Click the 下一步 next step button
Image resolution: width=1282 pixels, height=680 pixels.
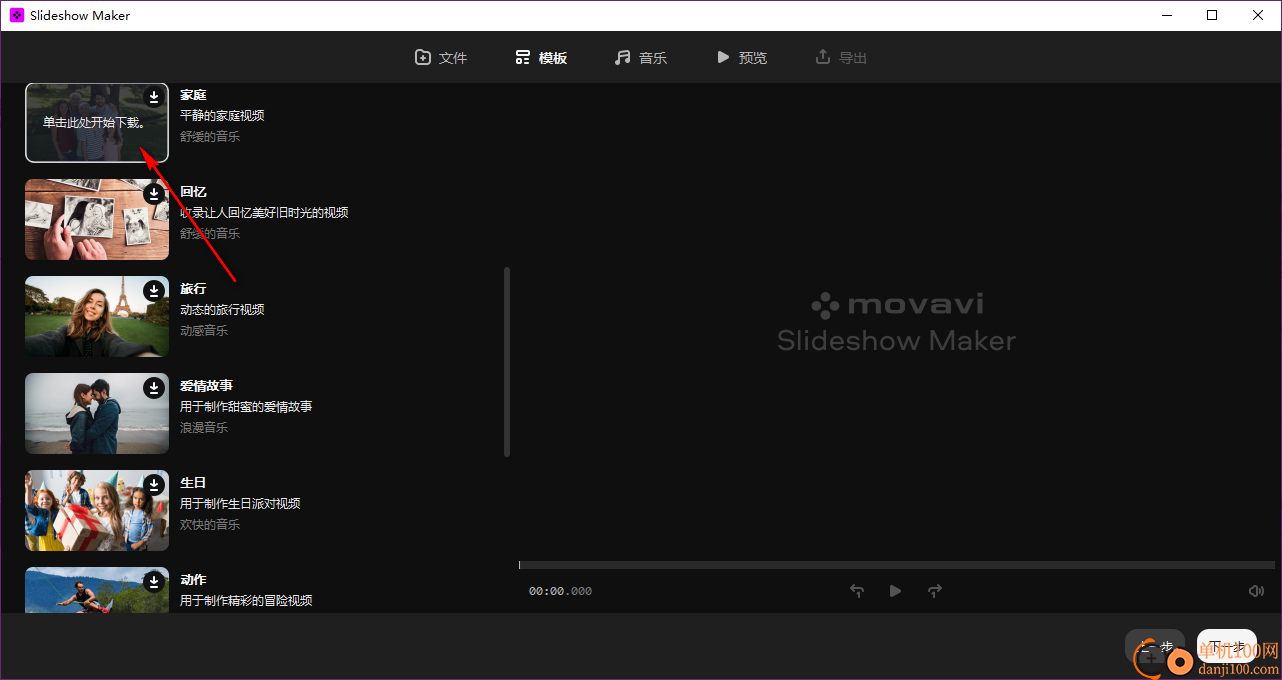click(1227, 646)
